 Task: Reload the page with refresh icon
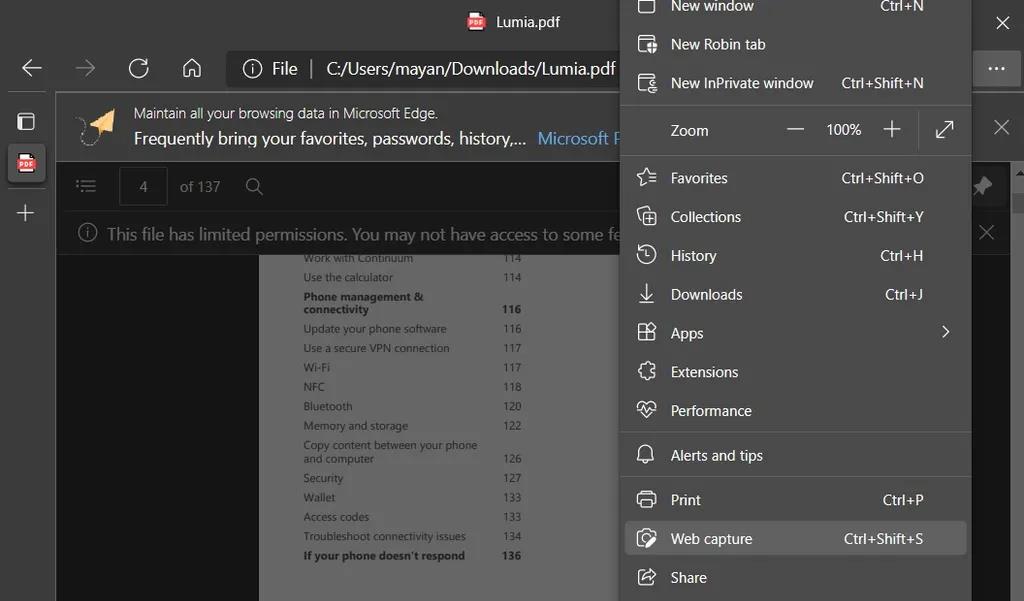tap(138, 68)
